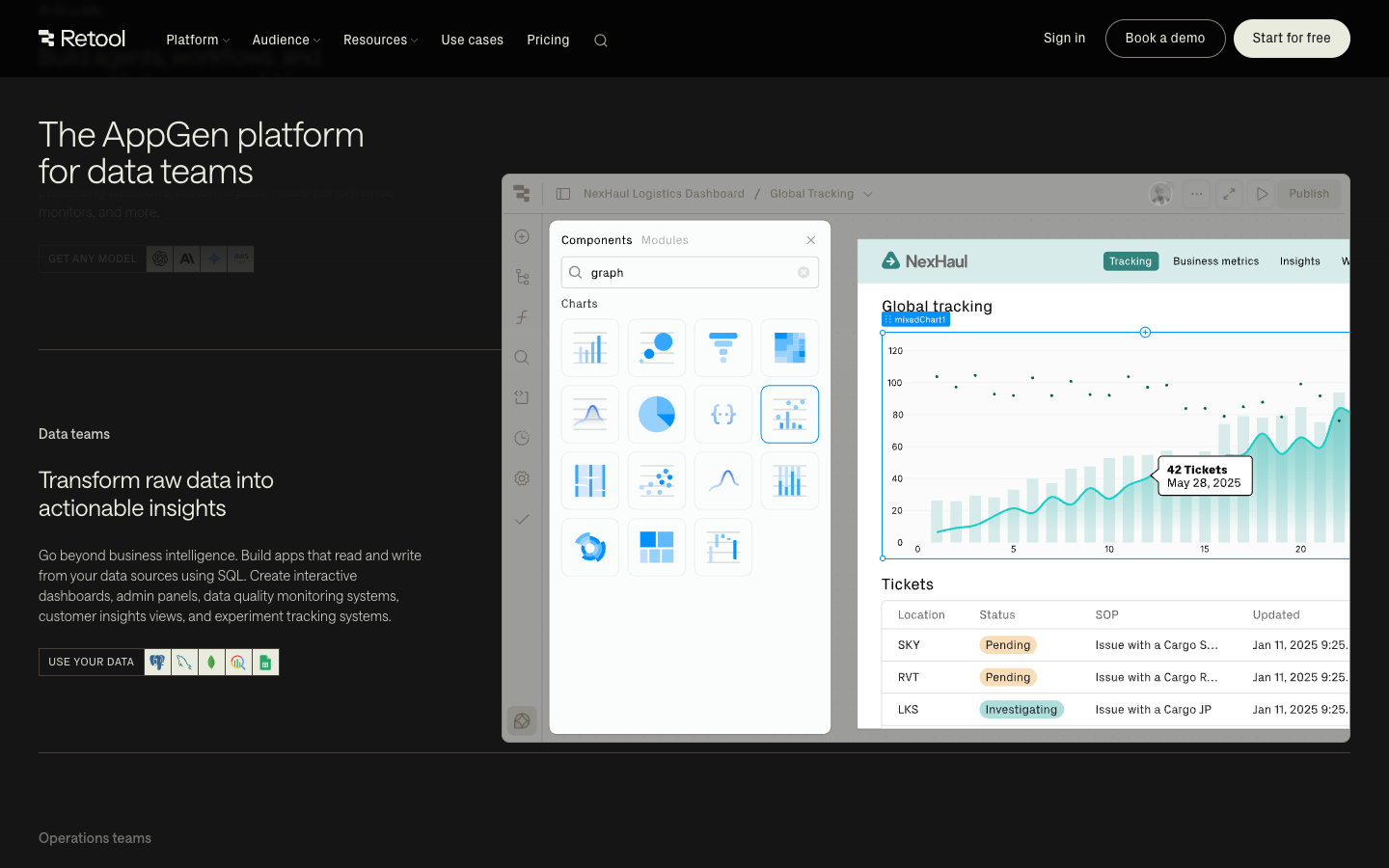
Task: Open the site search magnifier in navbar
Action: pos(601,41)
